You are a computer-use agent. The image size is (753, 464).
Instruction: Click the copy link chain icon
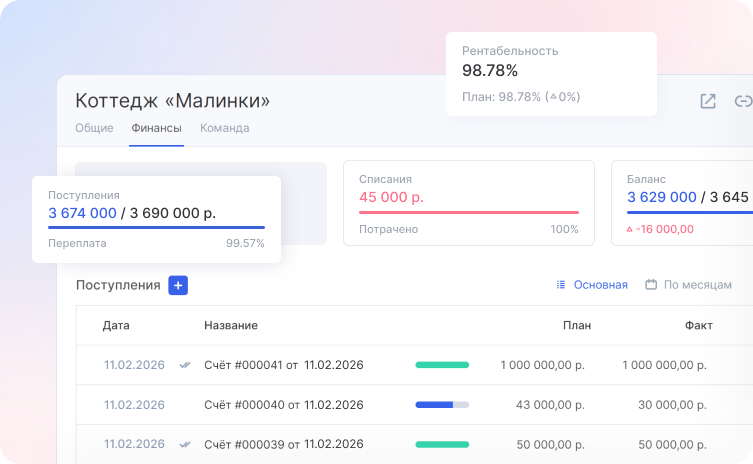pyautogui.click(x=743, y=101)
